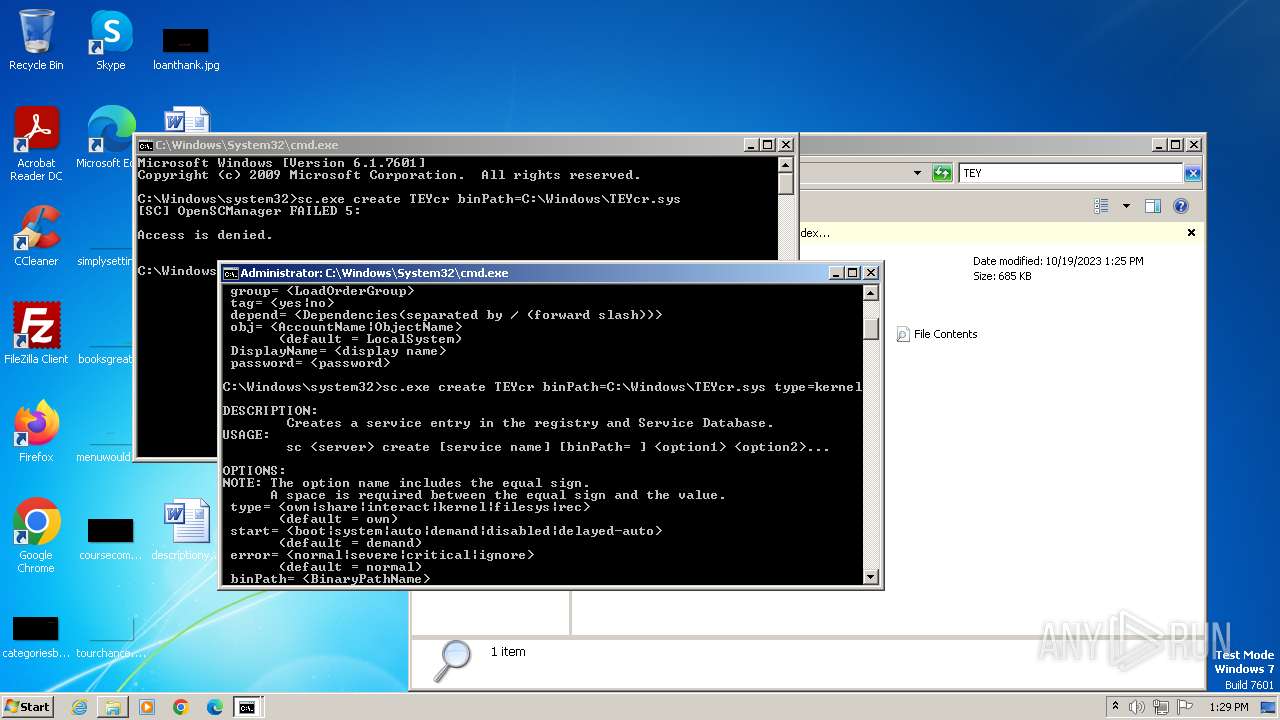1280x720 pixels.
Task: Open the Explorer view options dropdown arrow
Action: tap(1126, 206)
